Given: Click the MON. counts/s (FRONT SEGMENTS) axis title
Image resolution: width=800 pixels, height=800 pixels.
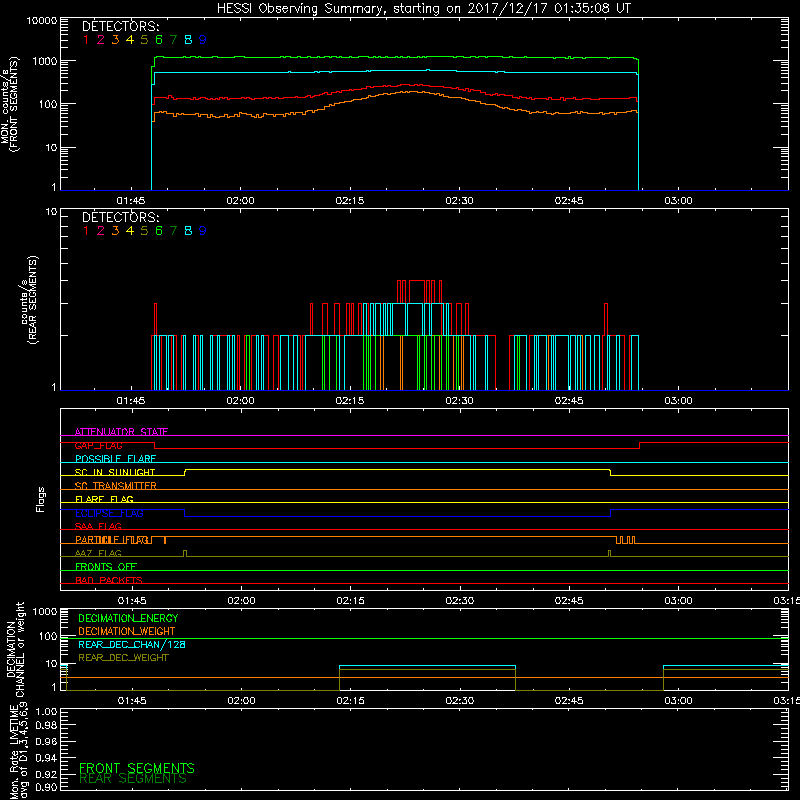Looking at the screenshot, I should tap(9, 104).
